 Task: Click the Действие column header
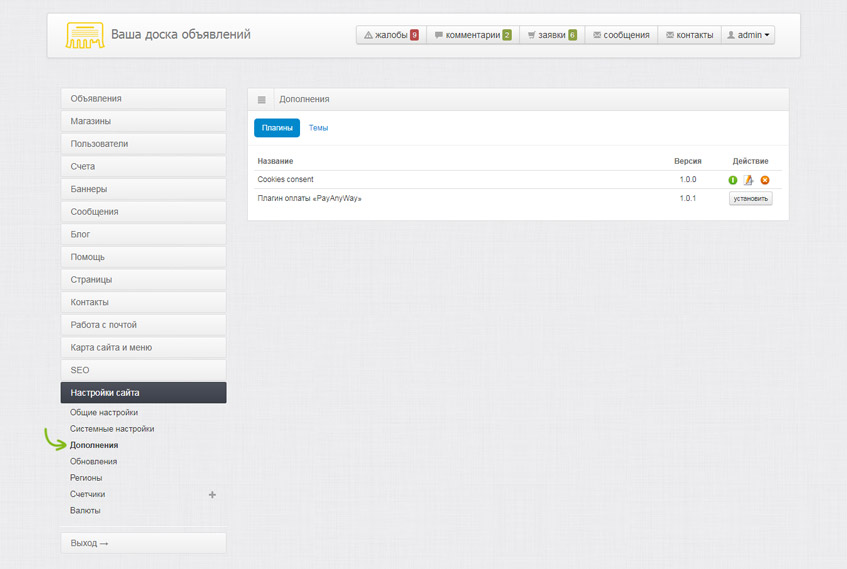point(750,161)
